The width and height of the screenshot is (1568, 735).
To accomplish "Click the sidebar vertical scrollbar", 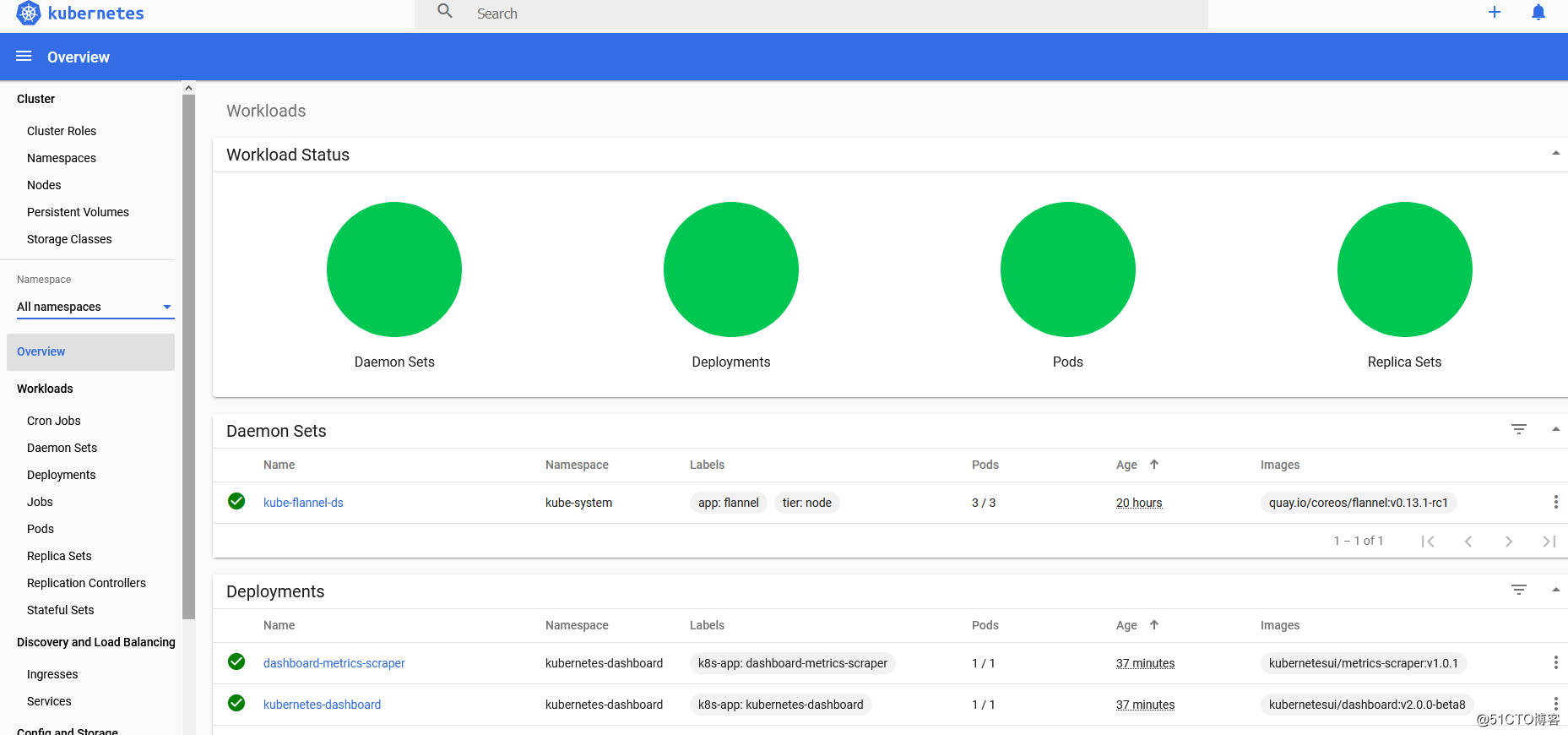I will pyautogui.click(x=189, y=357).
